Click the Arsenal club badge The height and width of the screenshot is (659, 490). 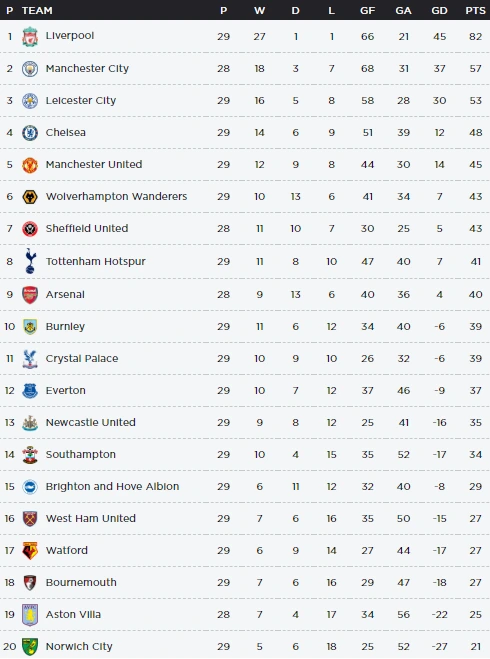(x=30, y=295)
